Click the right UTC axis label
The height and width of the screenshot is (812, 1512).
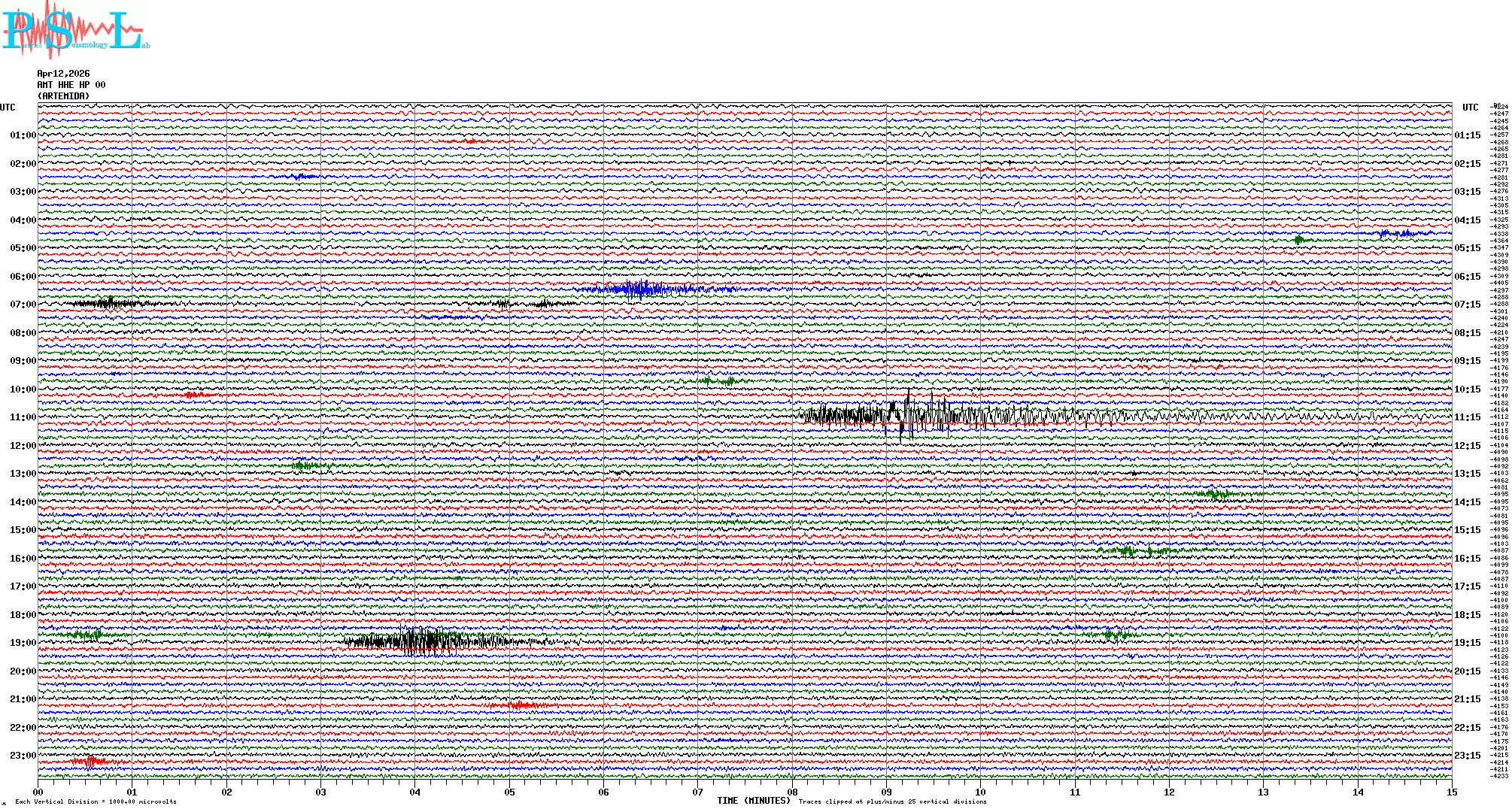[1470, 108]
